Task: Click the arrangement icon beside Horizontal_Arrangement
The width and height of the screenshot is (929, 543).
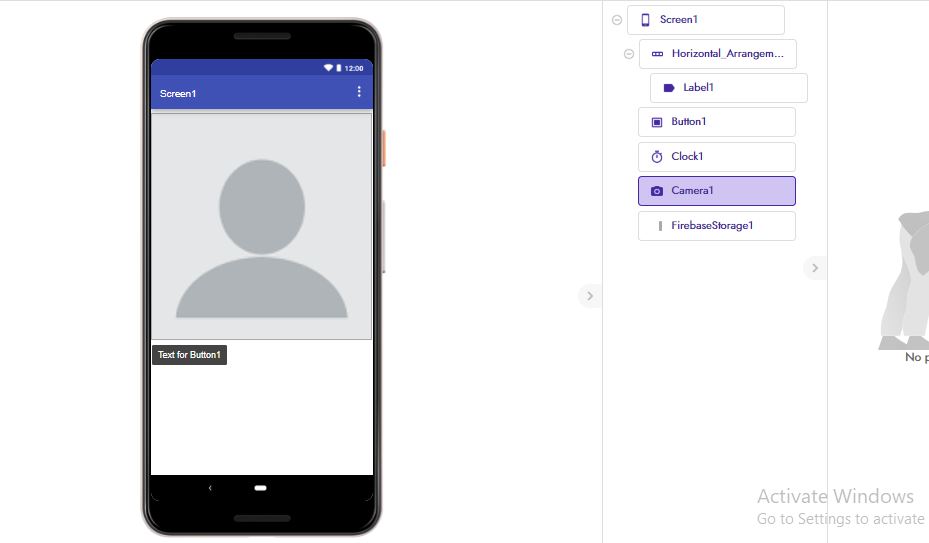Action: pos(657,54)
